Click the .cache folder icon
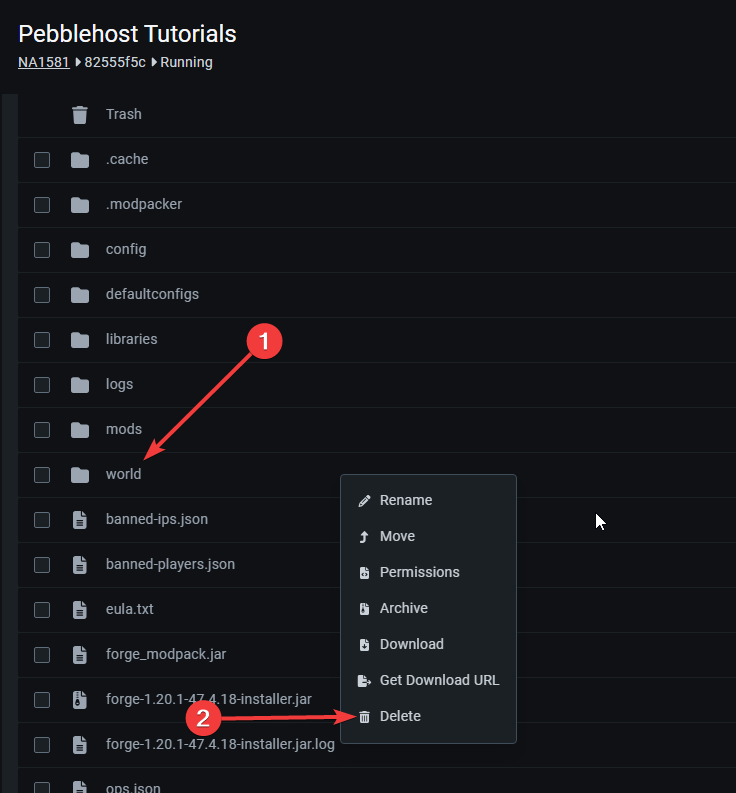 pos(80,160)
